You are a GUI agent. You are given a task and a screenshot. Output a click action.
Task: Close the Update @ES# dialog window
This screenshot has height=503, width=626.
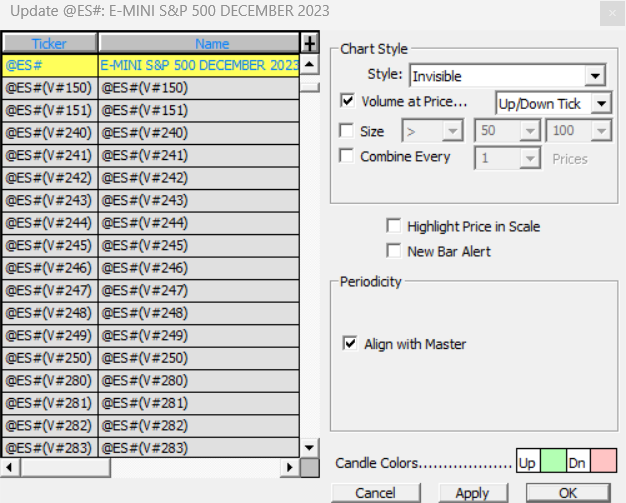(x=612, y=15)
